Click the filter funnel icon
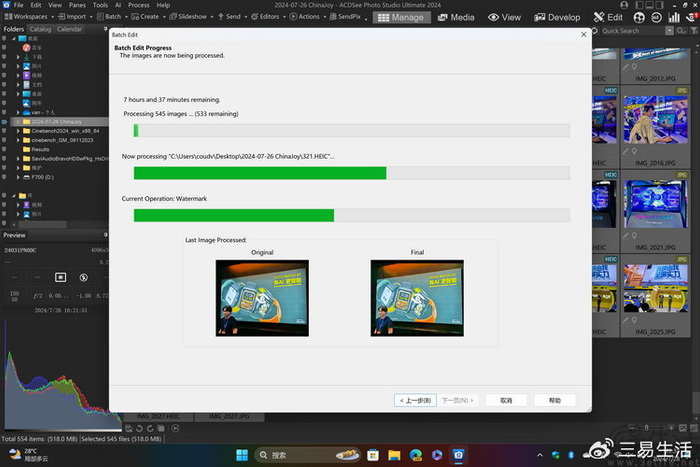This screenshot has width=700, height=467. pyautogui.click(x=694, y=31)
